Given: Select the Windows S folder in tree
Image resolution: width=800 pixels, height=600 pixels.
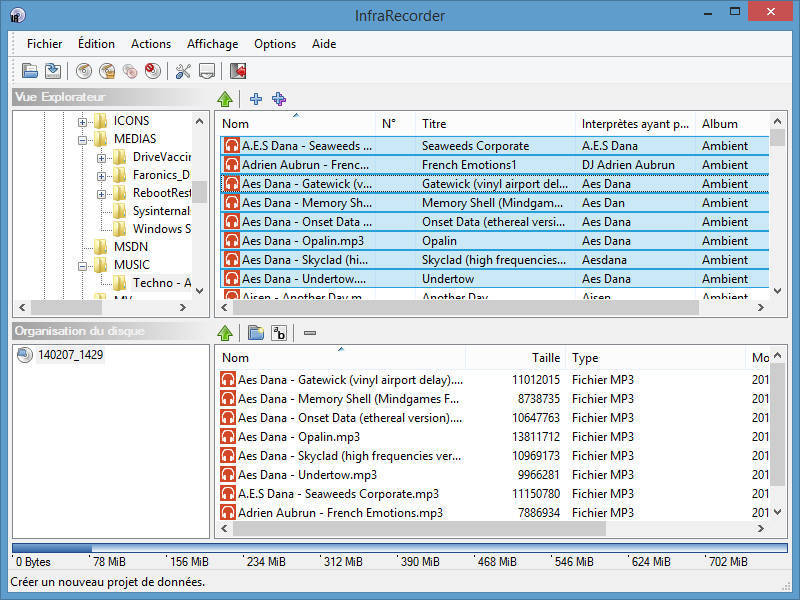Looking at the screenshot, I should [161, 229].
